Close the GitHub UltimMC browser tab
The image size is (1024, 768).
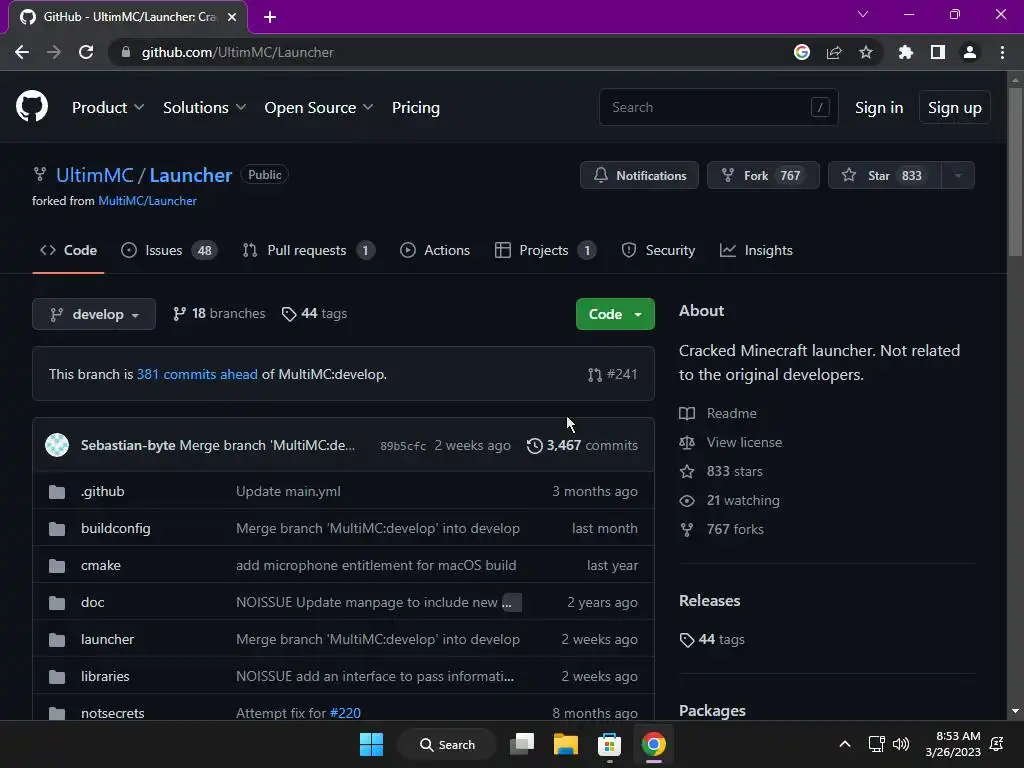click(232, 17)
